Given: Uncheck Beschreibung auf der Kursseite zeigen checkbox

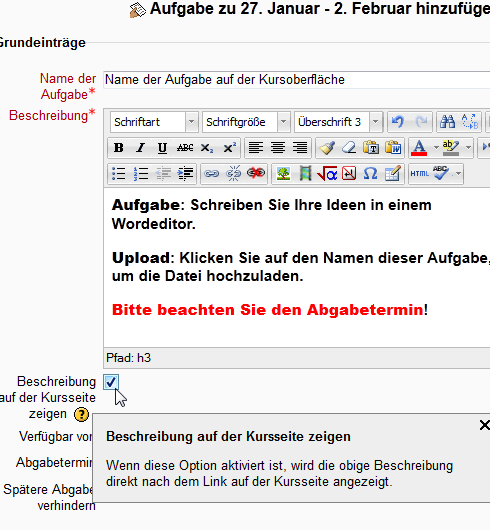Looking at the screenshot, I should coord(111,382).
